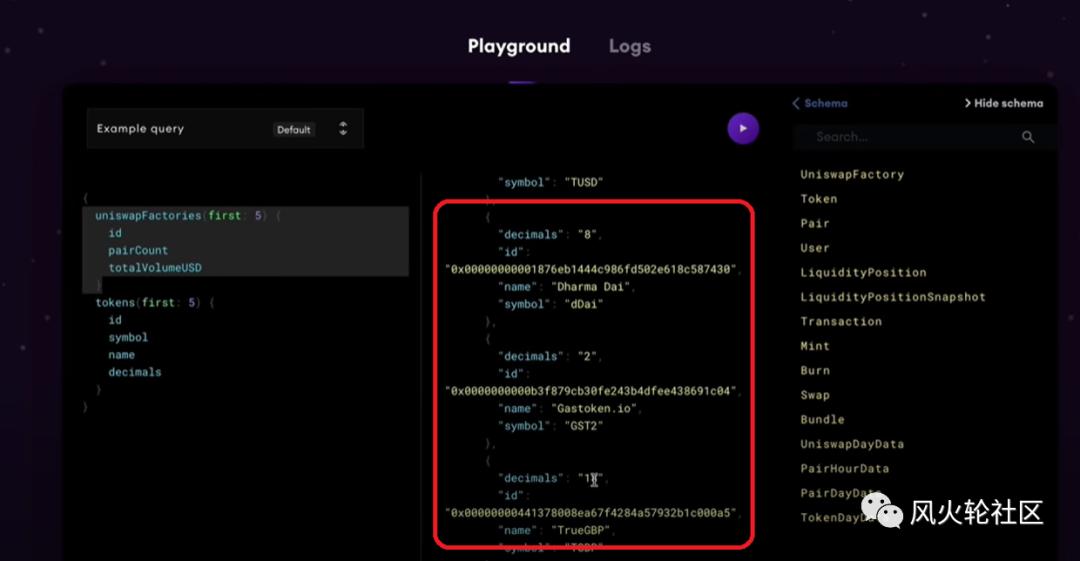Image resolution: width=1080 pixels, height=561 pixels.
Task: Open the Mint schema entity
Action: coord(815,346)
